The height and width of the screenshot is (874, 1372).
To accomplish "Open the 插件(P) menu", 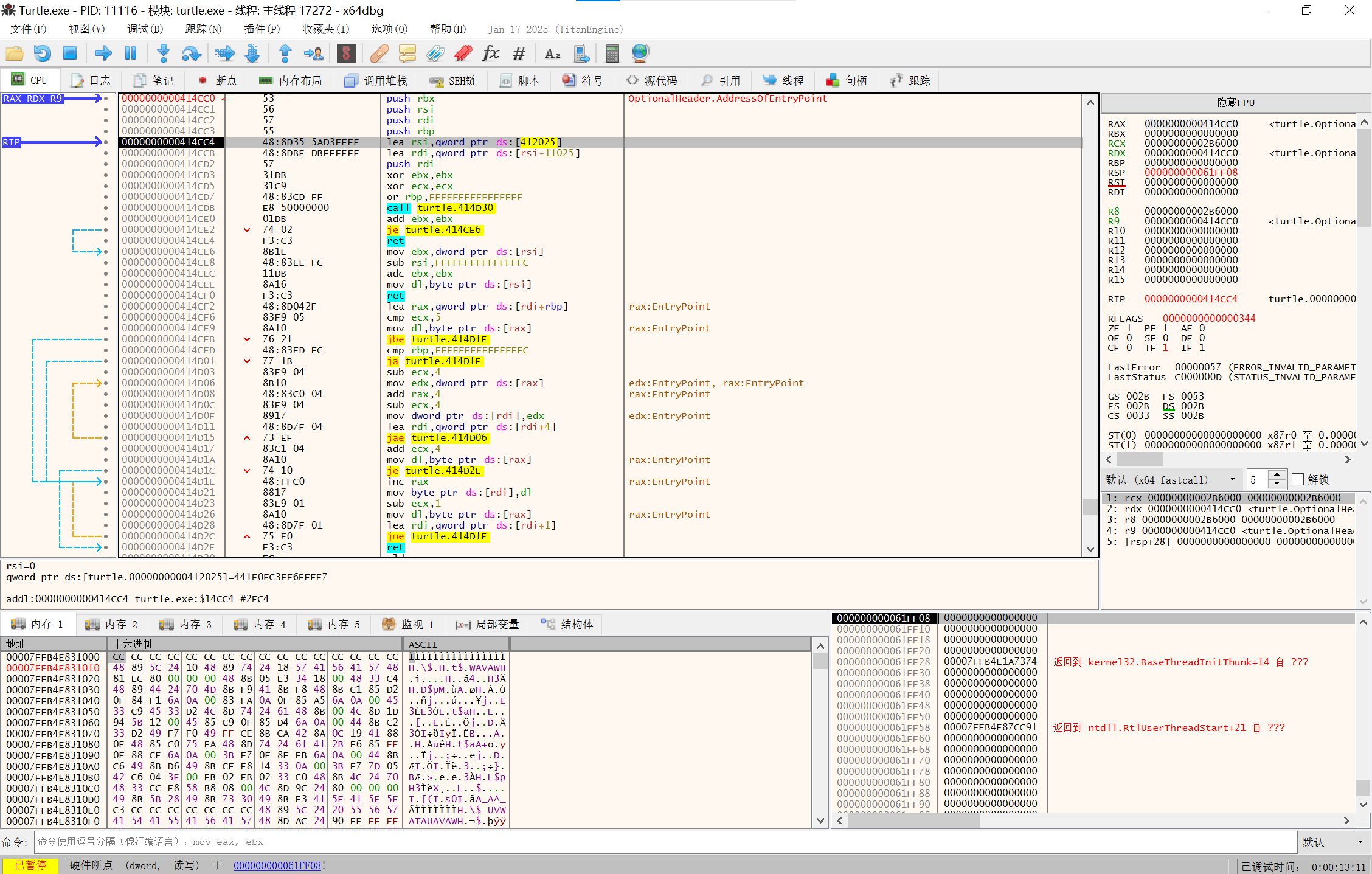I will coord(262,29).
